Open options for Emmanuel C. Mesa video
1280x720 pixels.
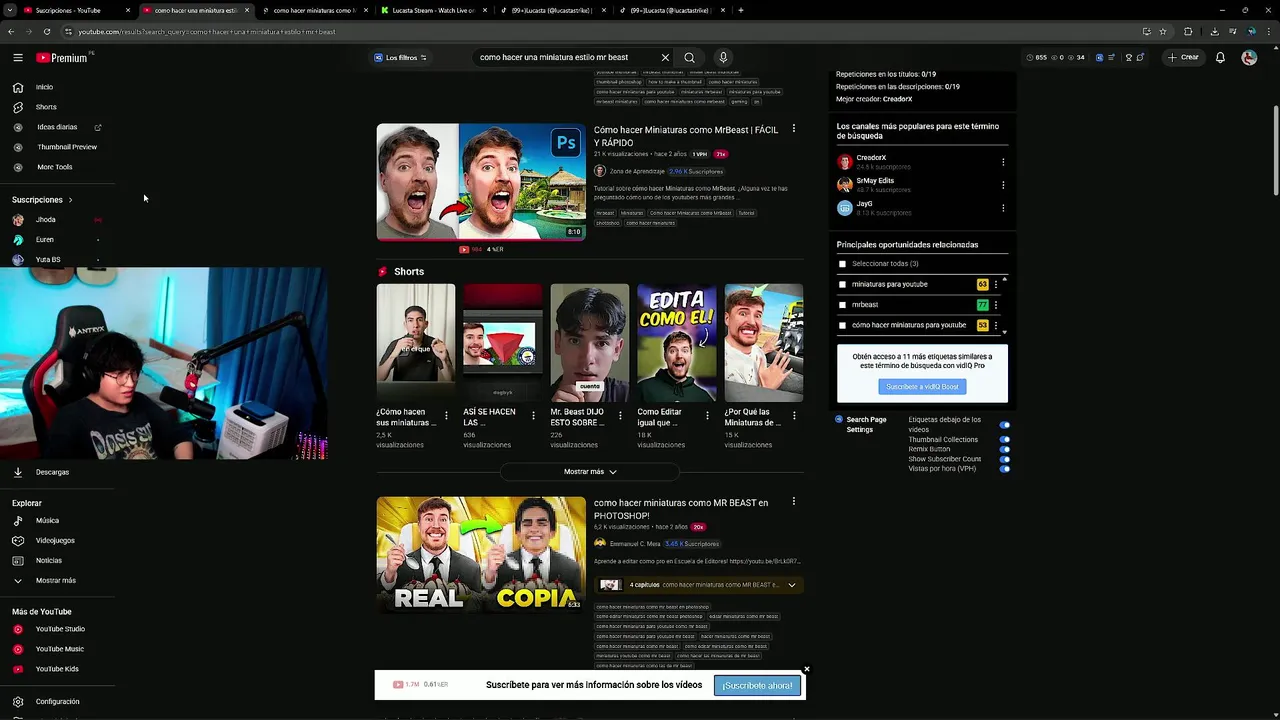click(x=794, y=502)
